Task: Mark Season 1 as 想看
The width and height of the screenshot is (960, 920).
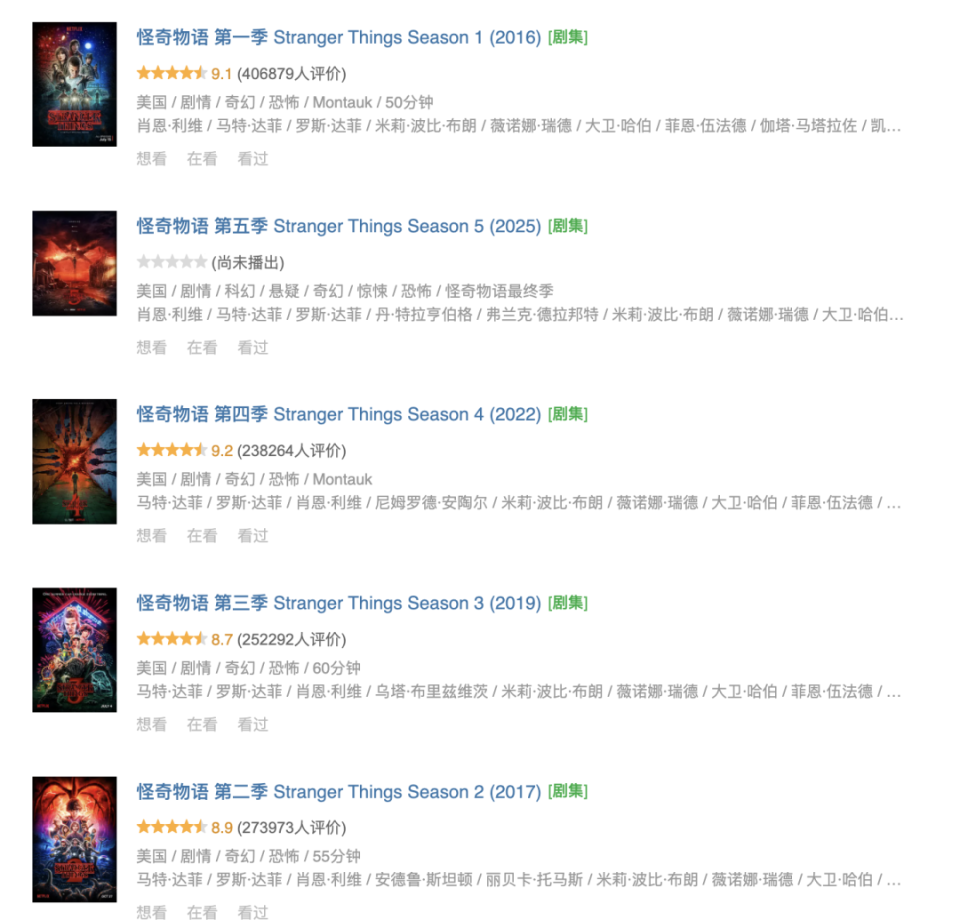Action: pyautogui.click(x=151, y=159)
